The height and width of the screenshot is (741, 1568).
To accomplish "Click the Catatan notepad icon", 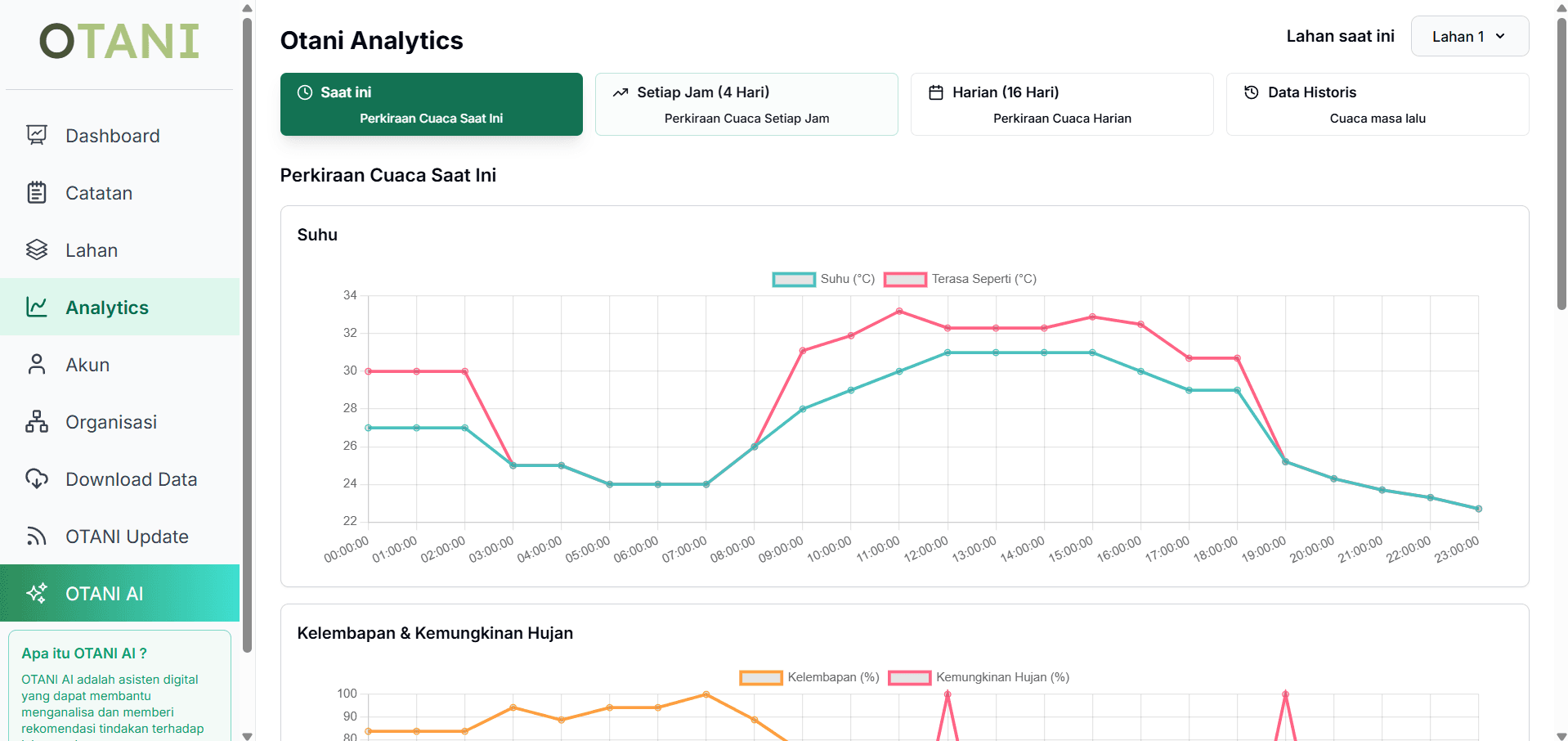I will [37, 192].
